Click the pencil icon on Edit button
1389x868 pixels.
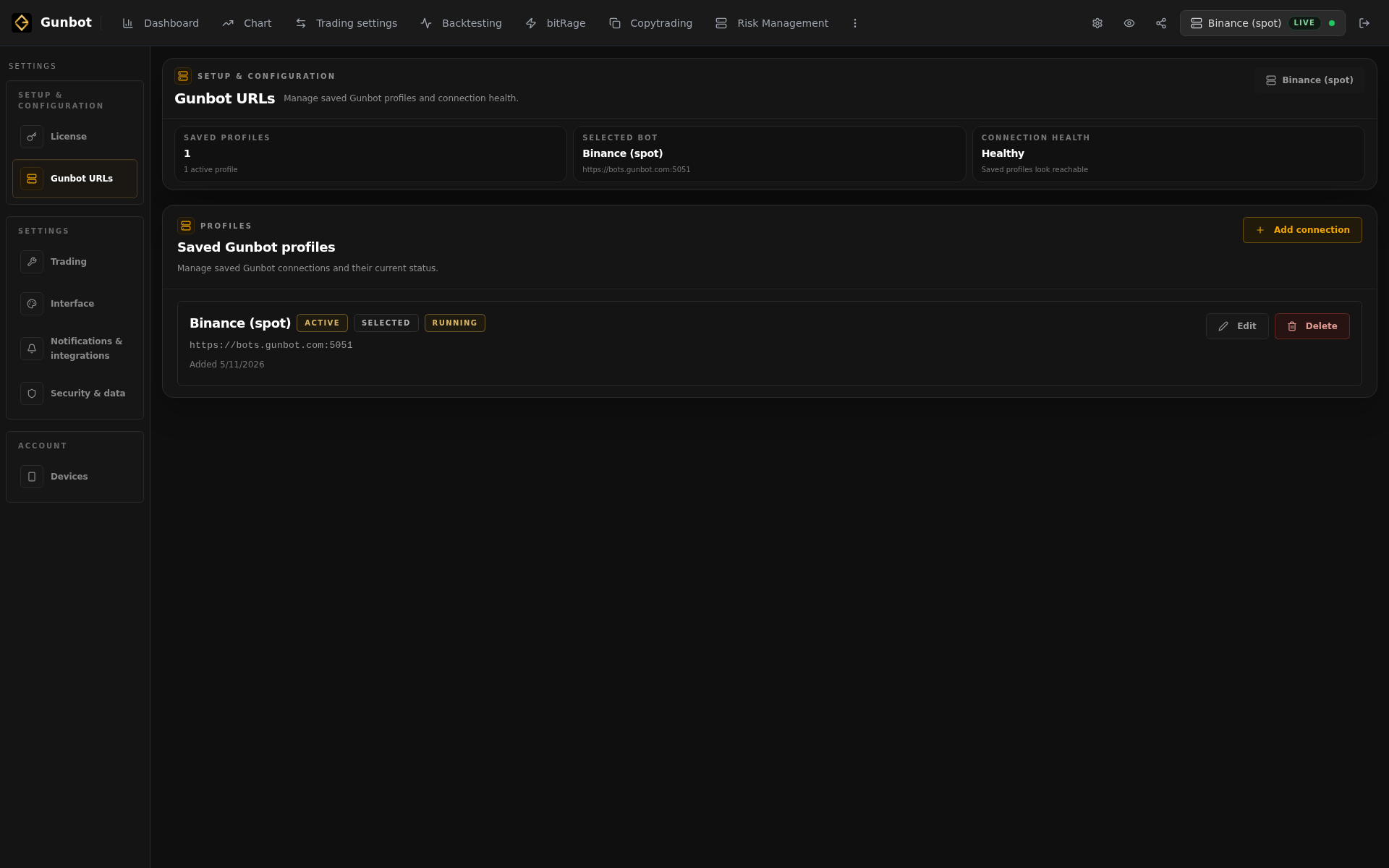pyautogui.click(x=1223, y=326)
